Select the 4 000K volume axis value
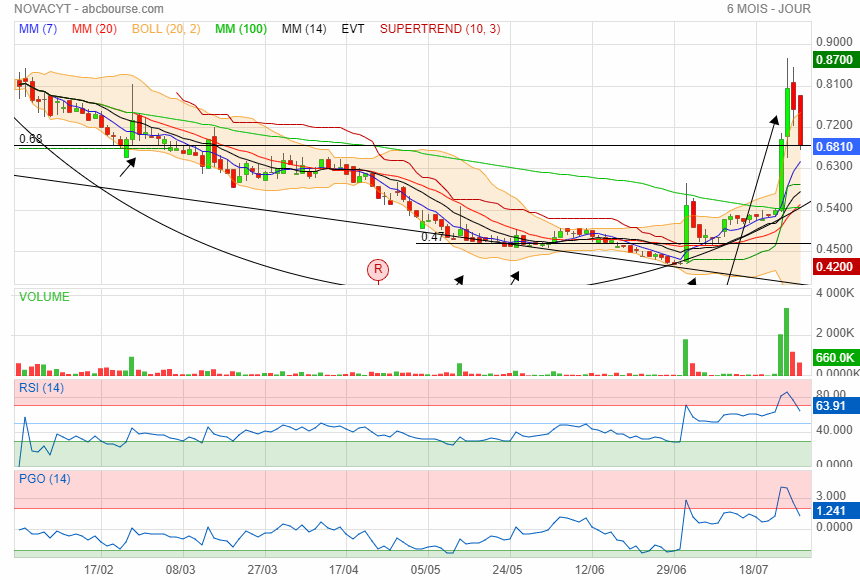 [835, 293]
